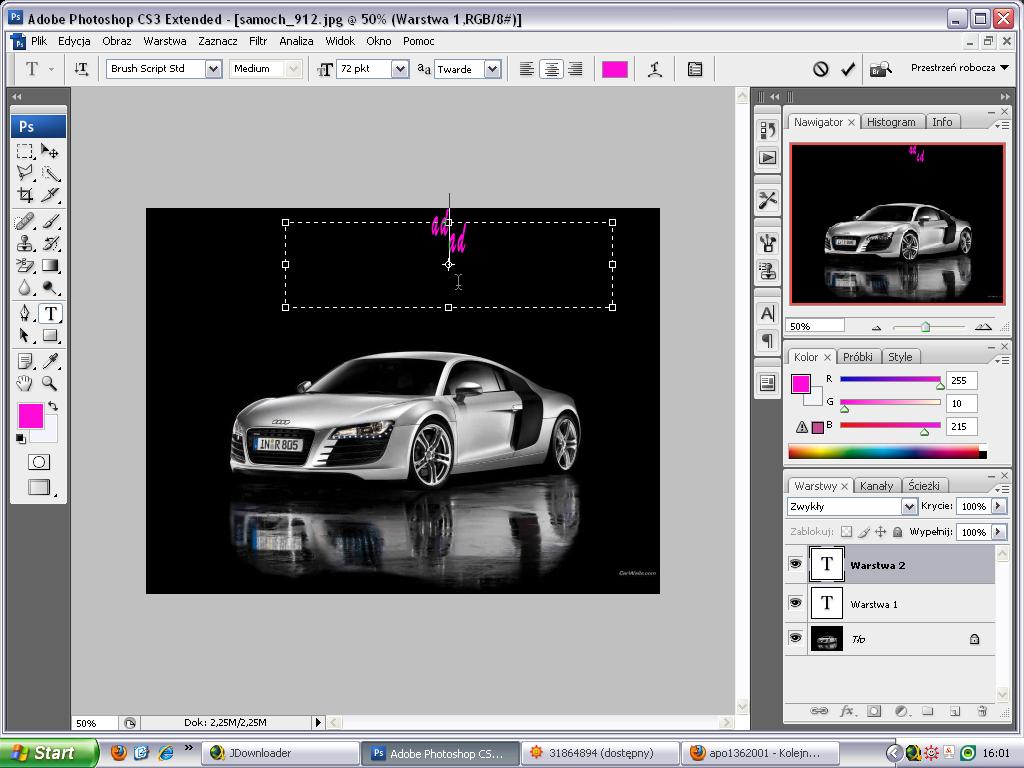
Task: Select the Eraser tool
Action: (25, 265)
